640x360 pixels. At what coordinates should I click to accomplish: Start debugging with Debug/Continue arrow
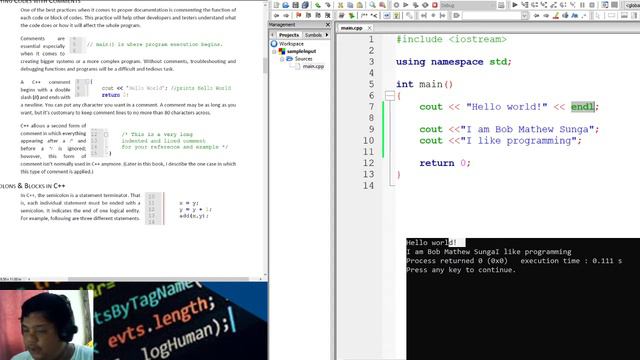pyautogui.click(x=515, y=5)
